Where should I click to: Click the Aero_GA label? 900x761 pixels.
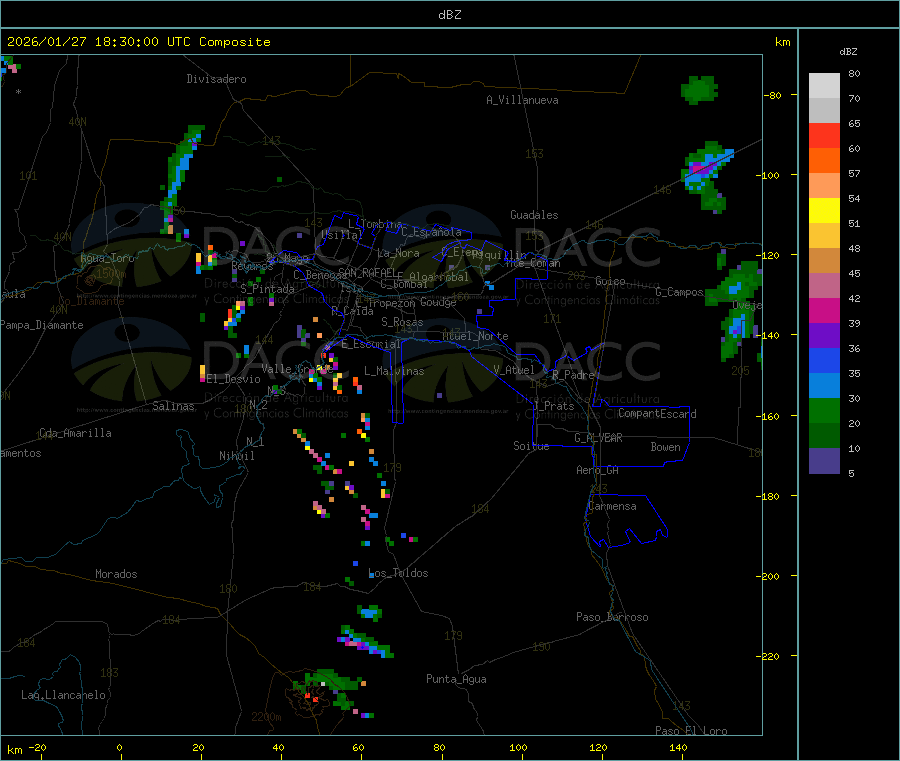tap(598, 470)
